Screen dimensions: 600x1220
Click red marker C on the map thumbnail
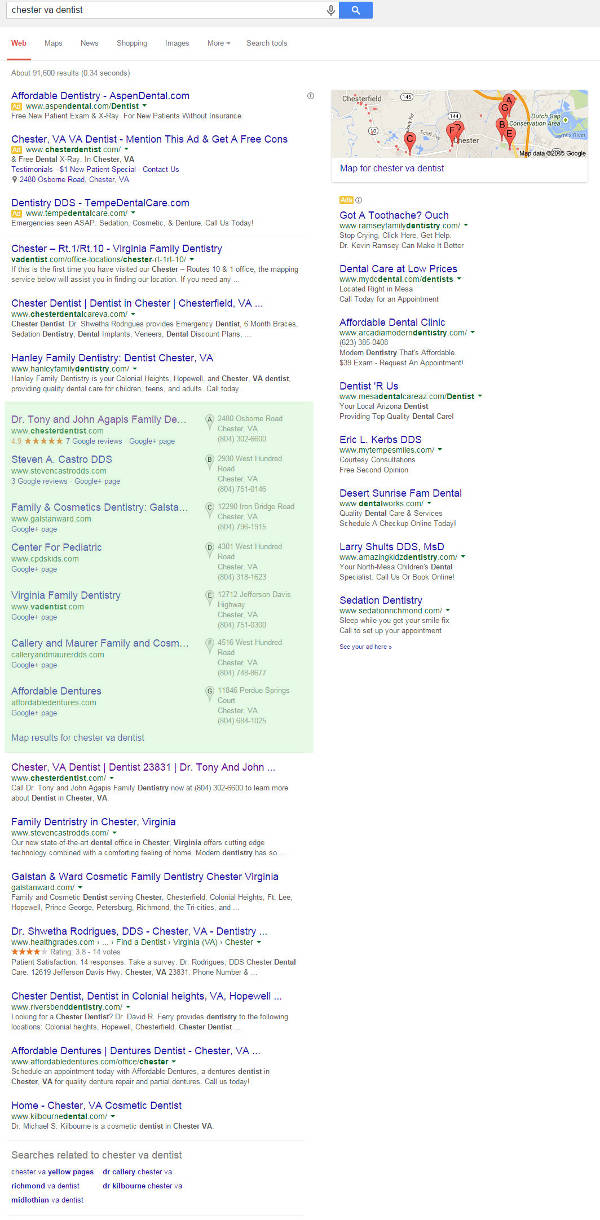point(410,143)
